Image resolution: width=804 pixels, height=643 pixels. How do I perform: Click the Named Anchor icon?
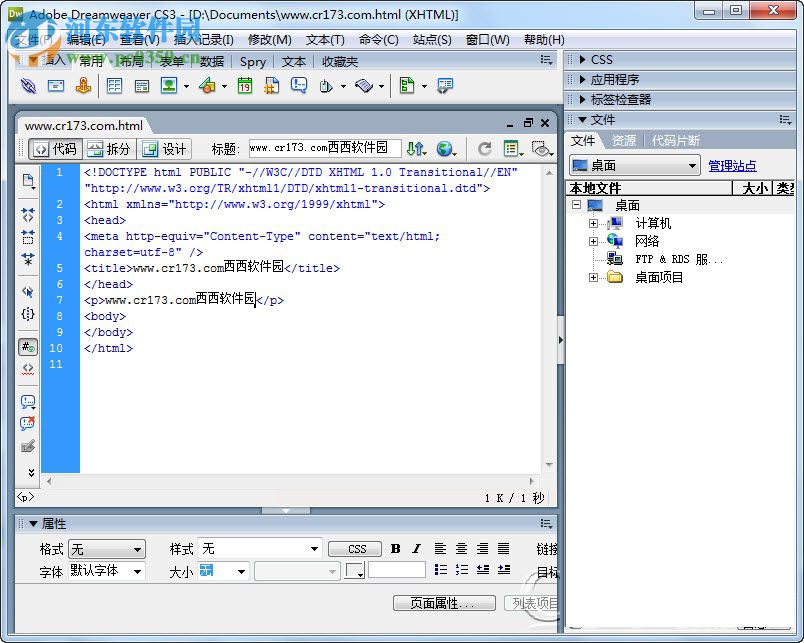84,89
